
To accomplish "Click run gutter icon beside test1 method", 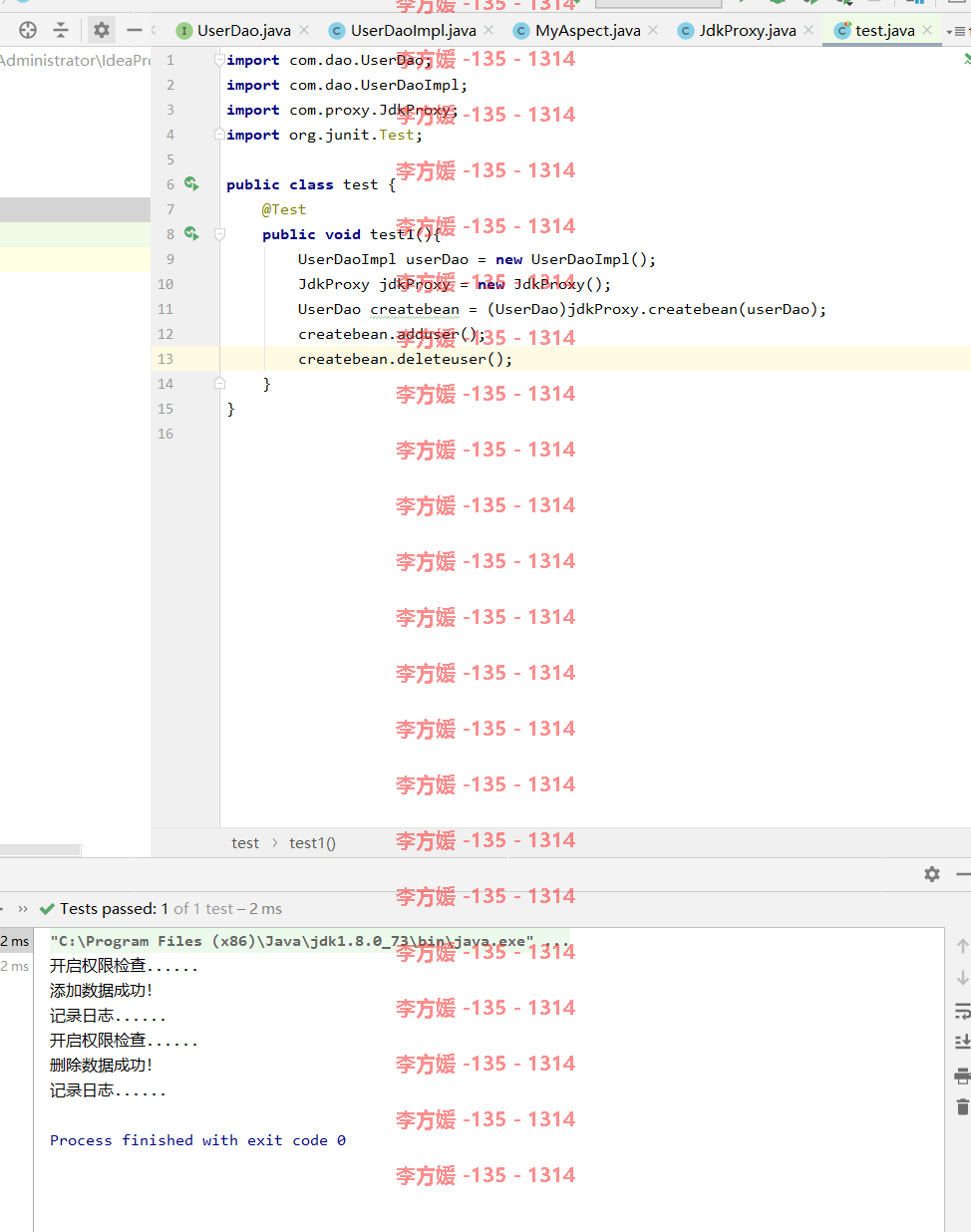I will click(191, 234).
